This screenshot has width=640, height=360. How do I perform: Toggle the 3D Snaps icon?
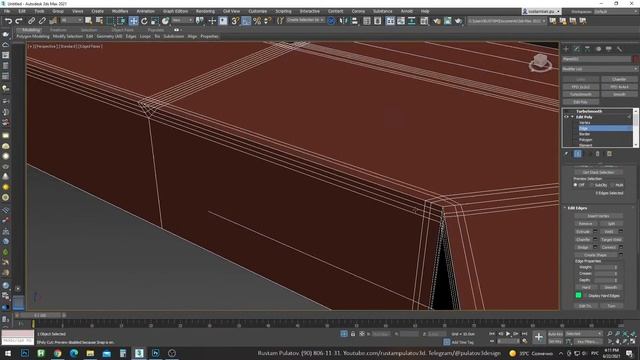(x=236, y=20)
